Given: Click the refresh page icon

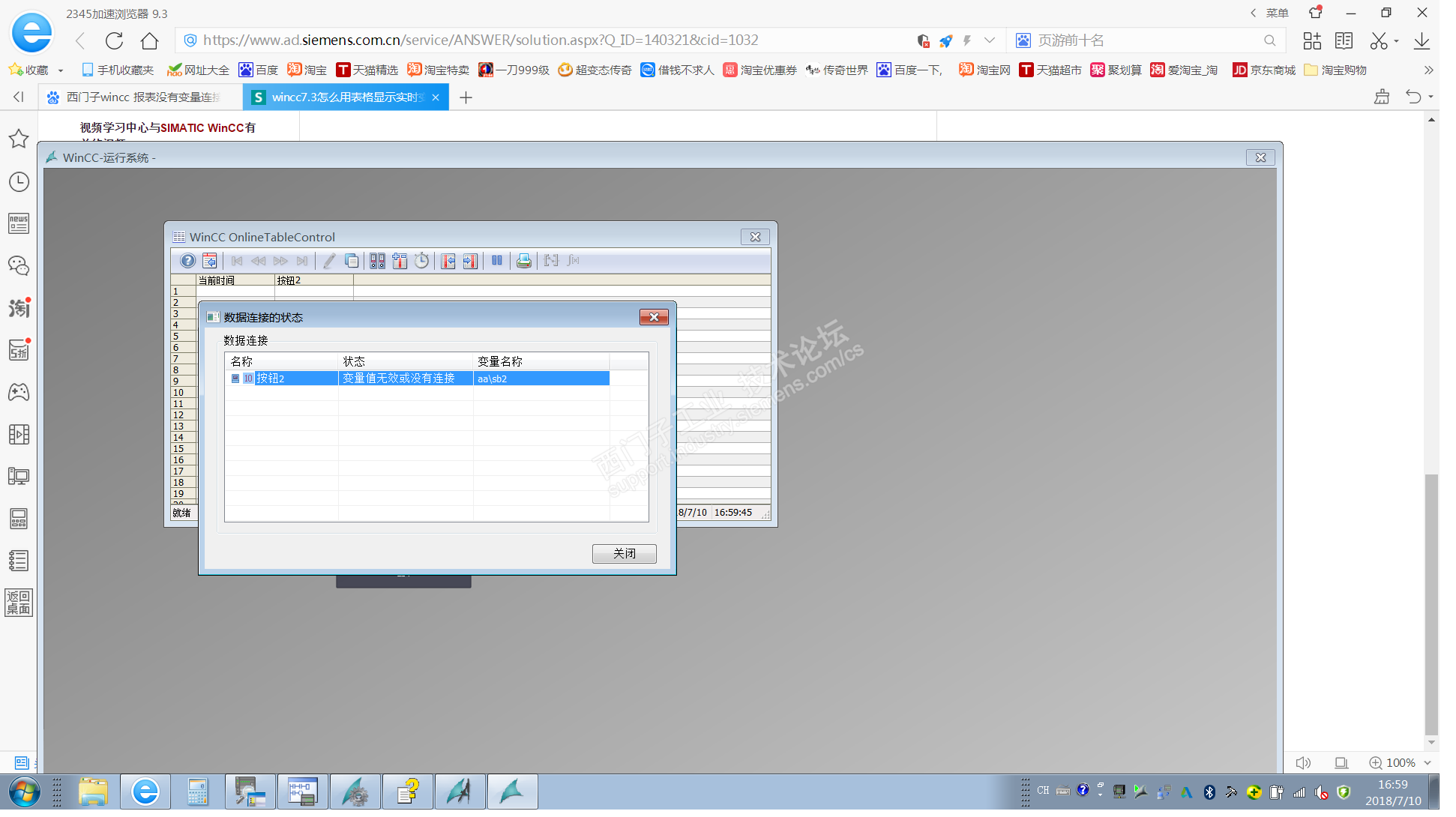Looking at the screenshot, I should (x=114, y=40).
